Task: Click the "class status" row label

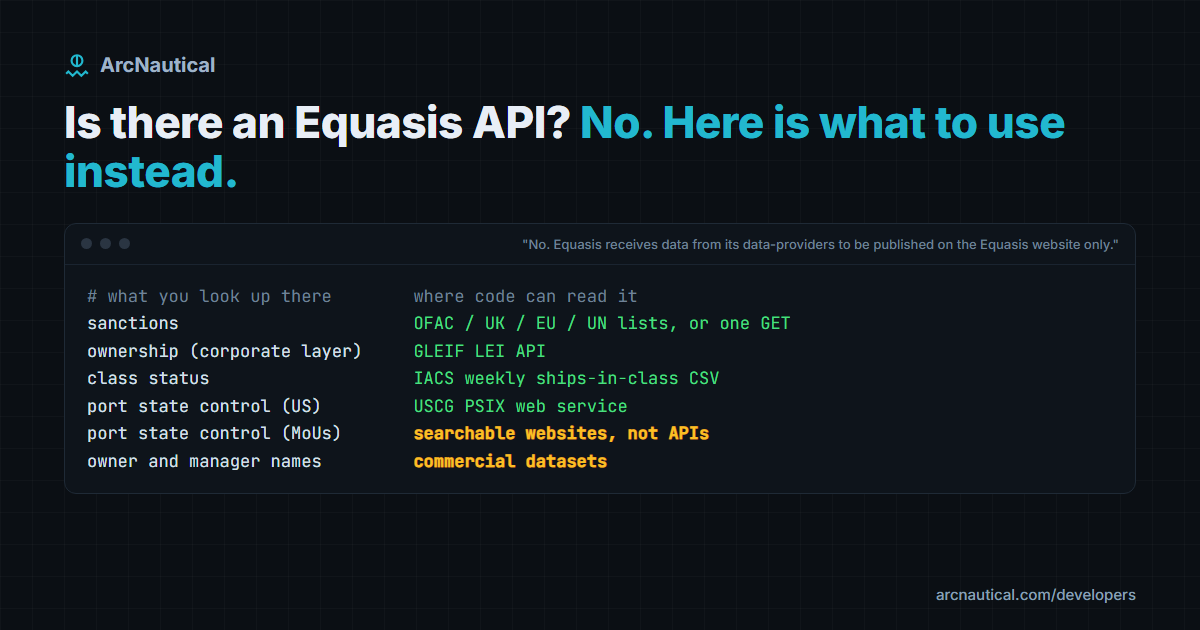Action: pyautogui.click(x=148, y=379)
